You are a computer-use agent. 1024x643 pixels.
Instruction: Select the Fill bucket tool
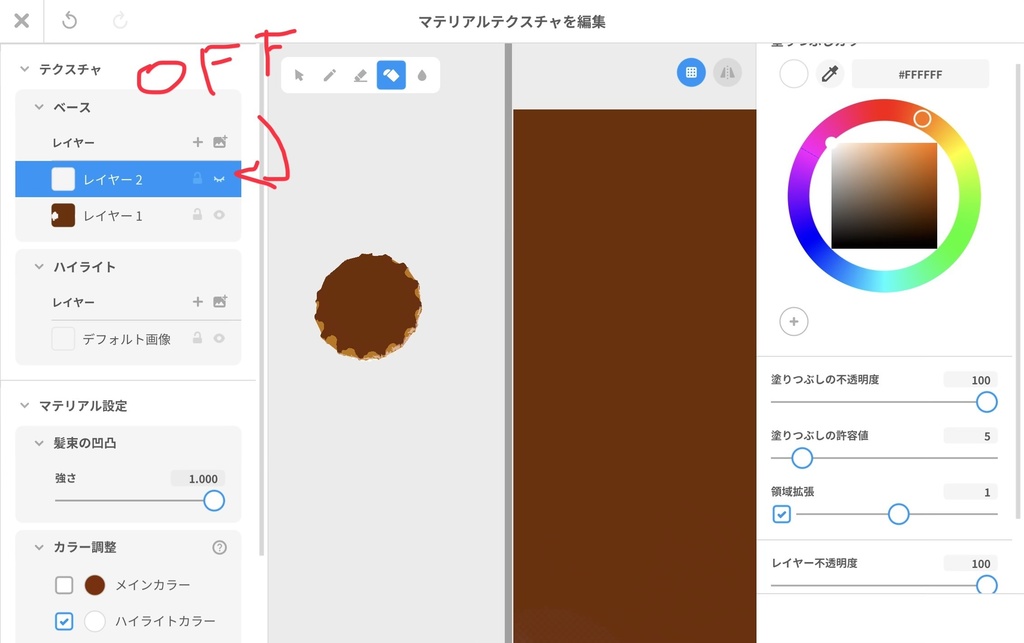point(391,75)
